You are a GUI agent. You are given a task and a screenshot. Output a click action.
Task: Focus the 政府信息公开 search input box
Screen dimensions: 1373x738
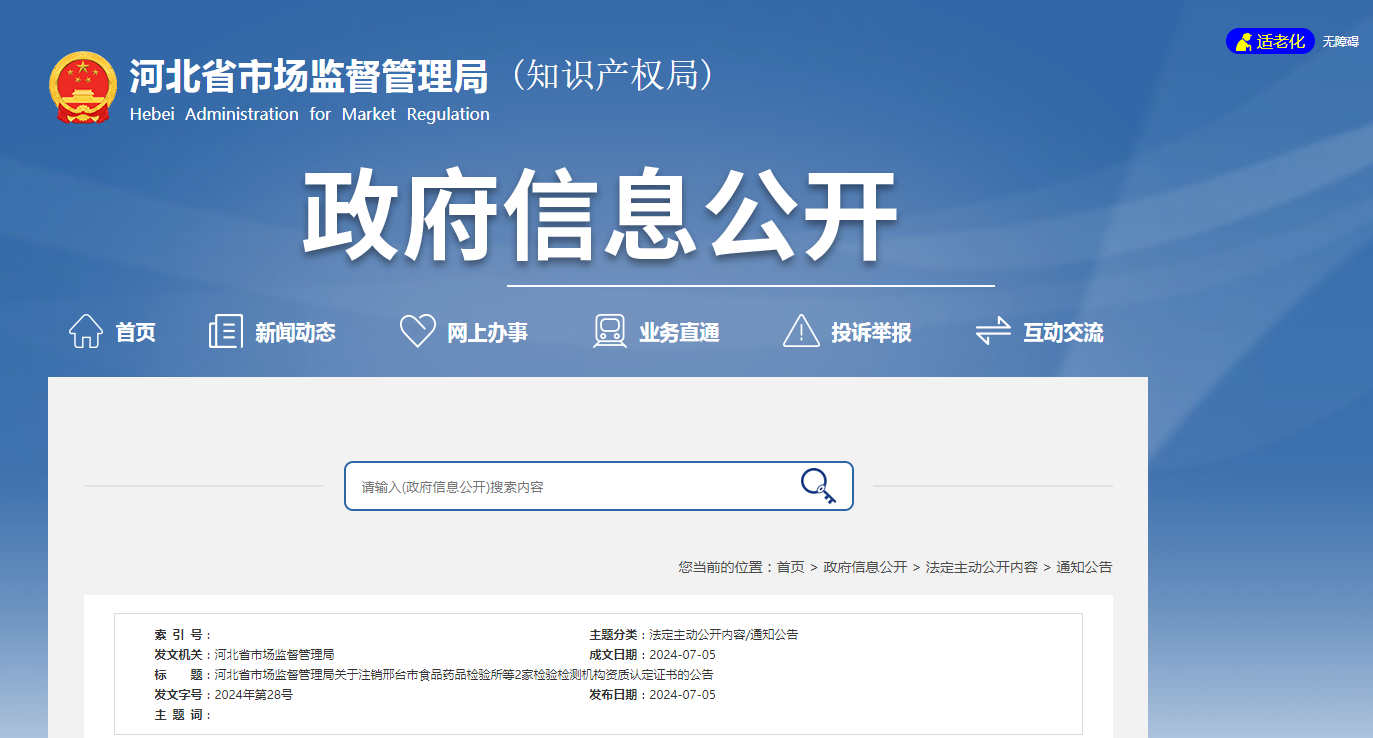[570, 487]
